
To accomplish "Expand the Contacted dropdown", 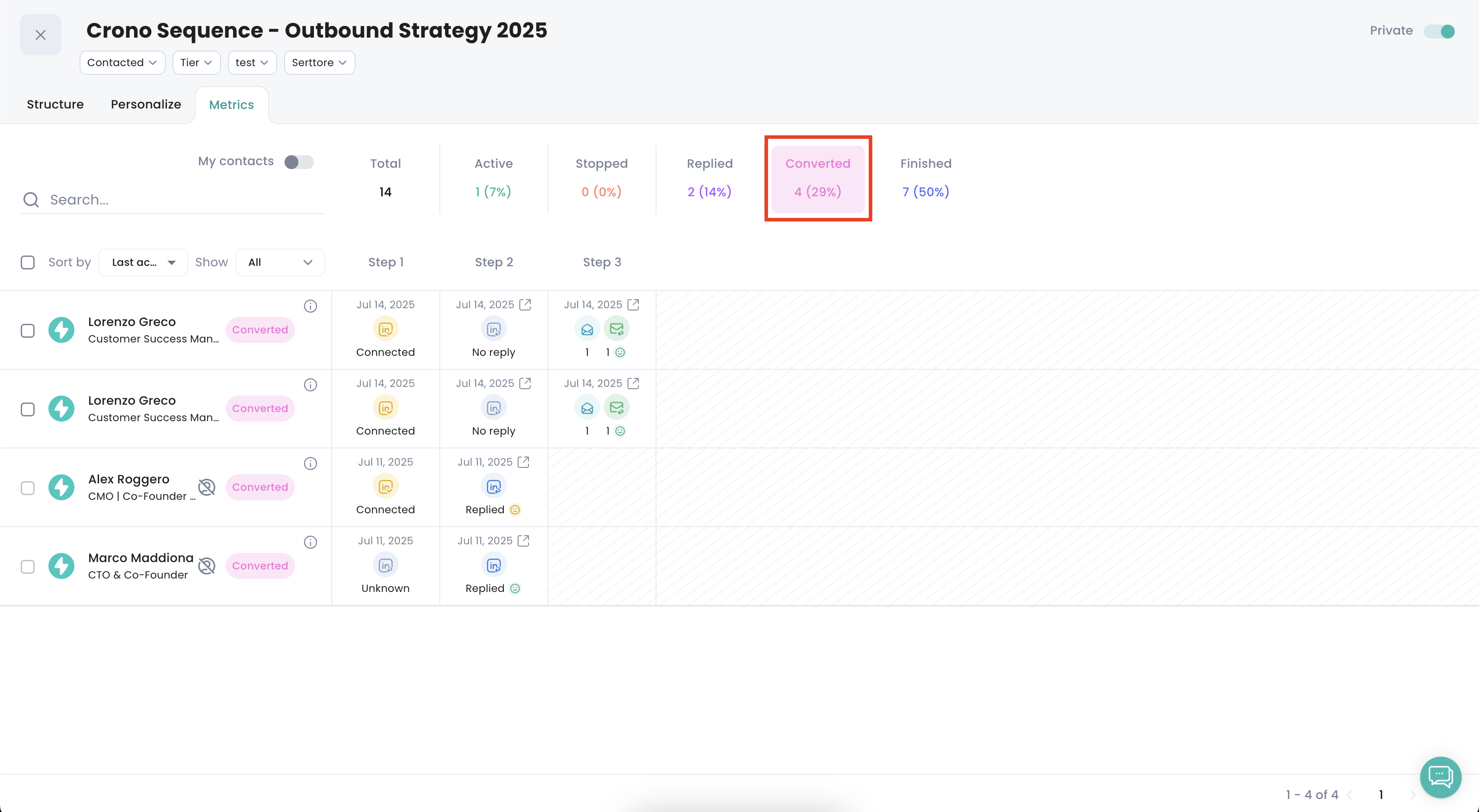I will pyautogui.click(x=122, y=63).
